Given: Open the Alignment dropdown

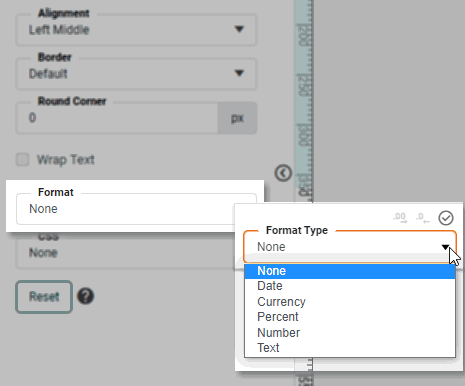Looking at the screenshot, I should click(136, 30).
